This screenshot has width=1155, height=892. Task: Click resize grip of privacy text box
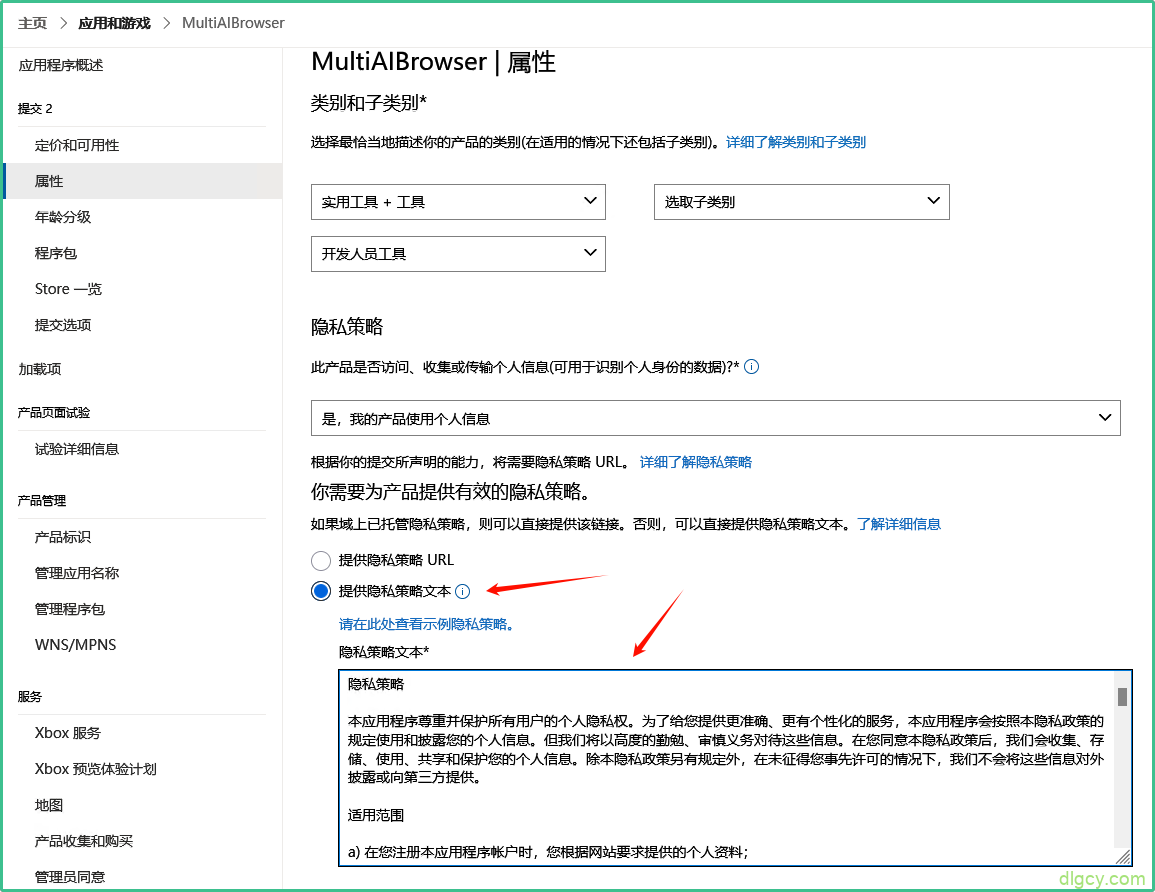(x=1123, y=857)
